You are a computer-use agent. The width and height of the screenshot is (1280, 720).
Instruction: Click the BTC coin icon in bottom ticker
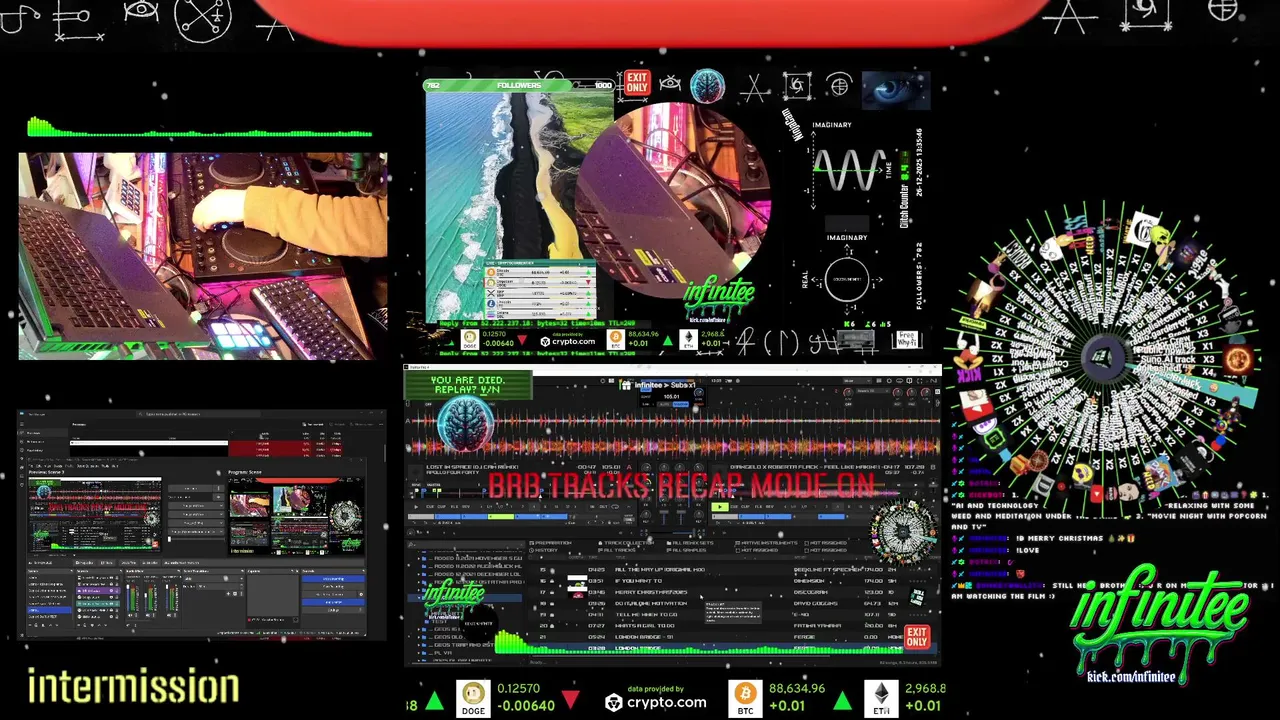coord(746,696)
